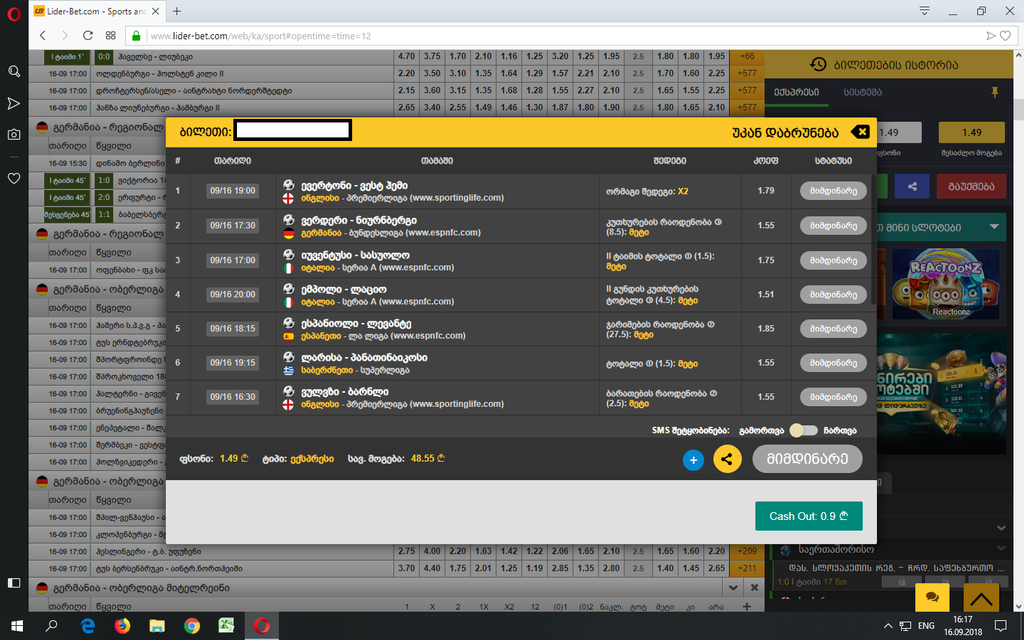Send page to My Flow from address bar

(x=991, y=36)
